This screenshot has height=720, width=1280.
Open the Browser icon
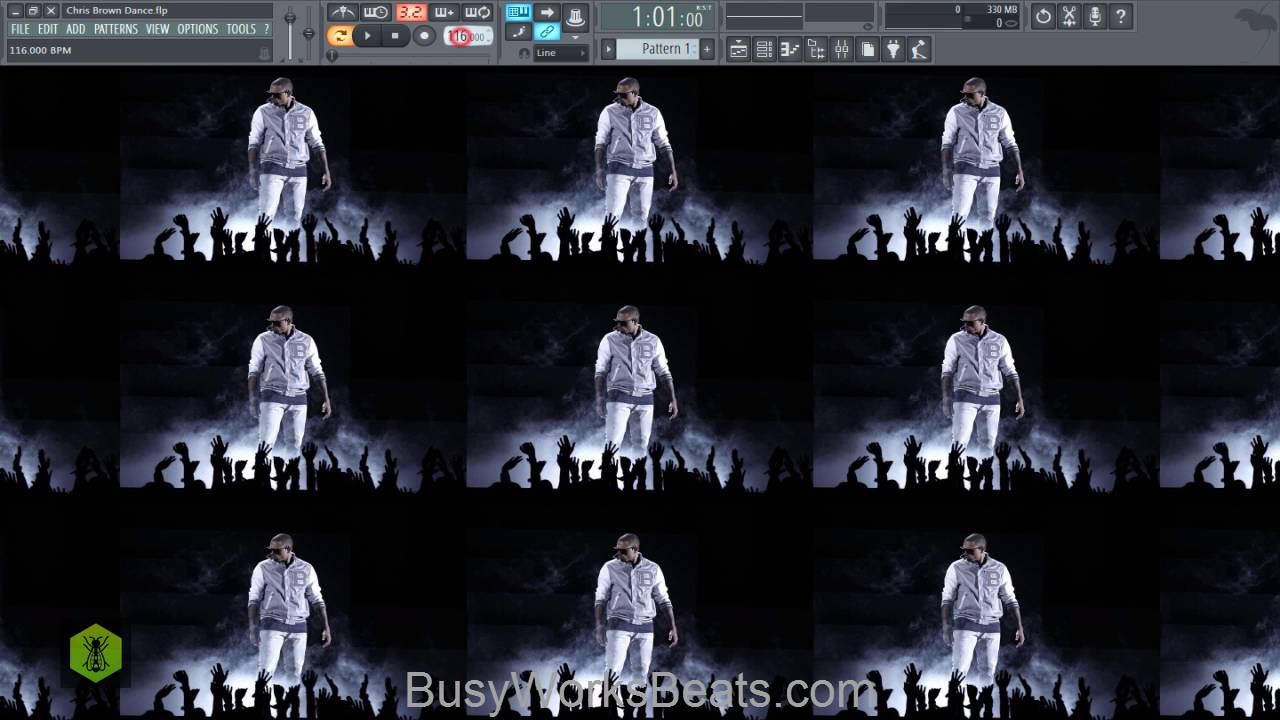click(816, 49)
